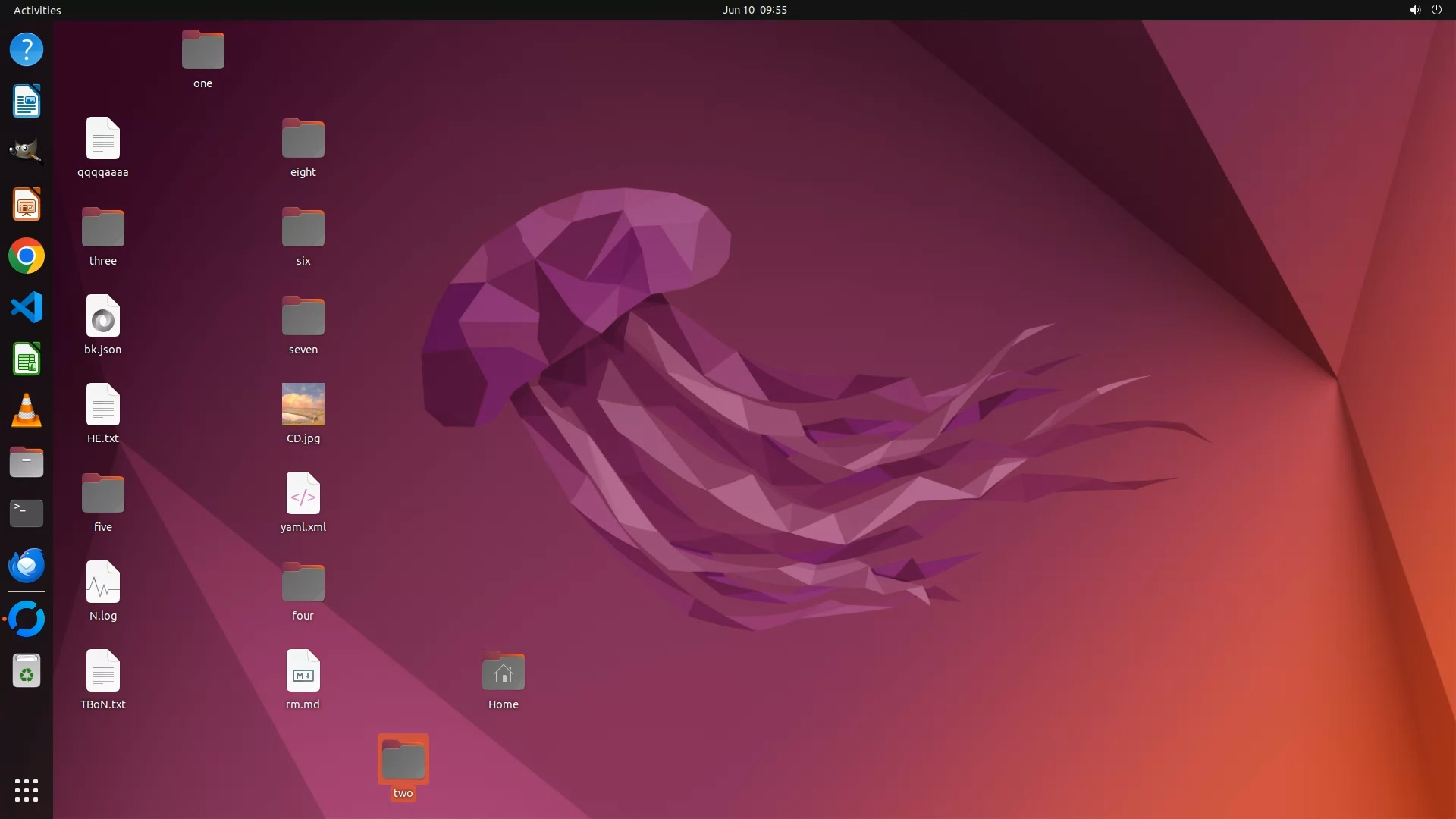
Task: Launch VLC media player from the dock
Action: tap(27, 411)
